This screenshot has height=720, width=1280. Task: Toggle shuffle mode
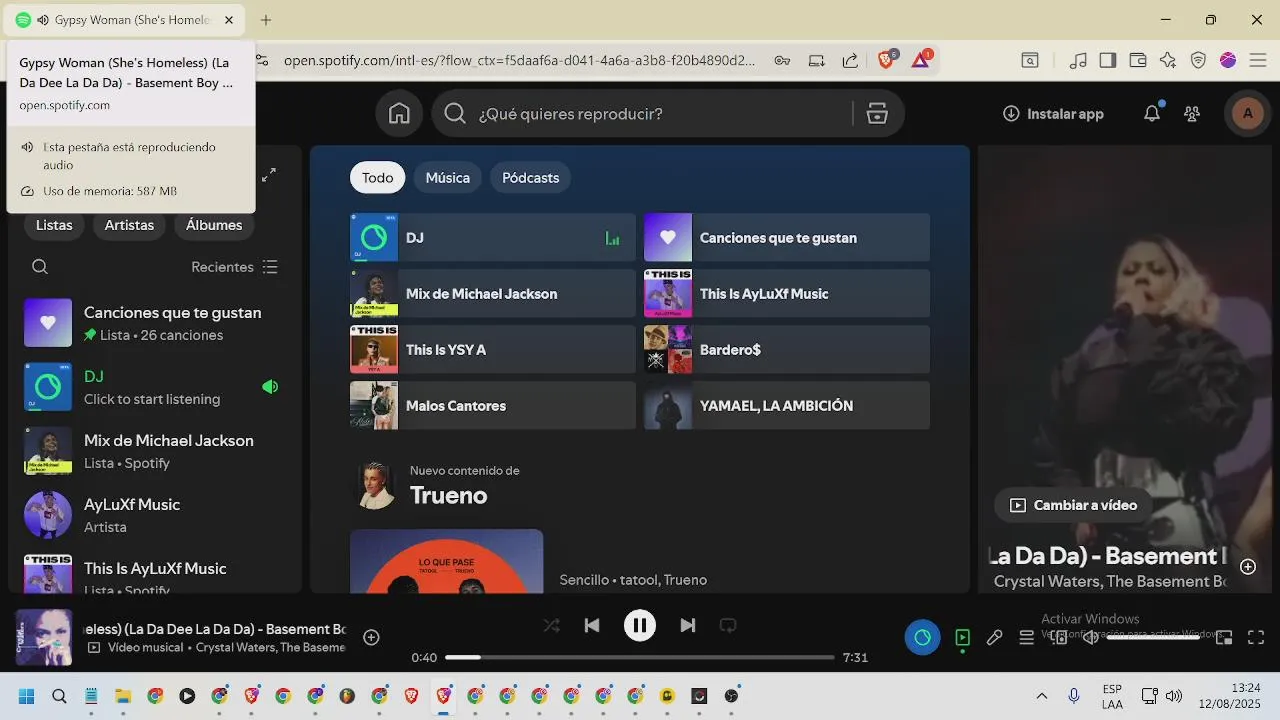point(551,626)
